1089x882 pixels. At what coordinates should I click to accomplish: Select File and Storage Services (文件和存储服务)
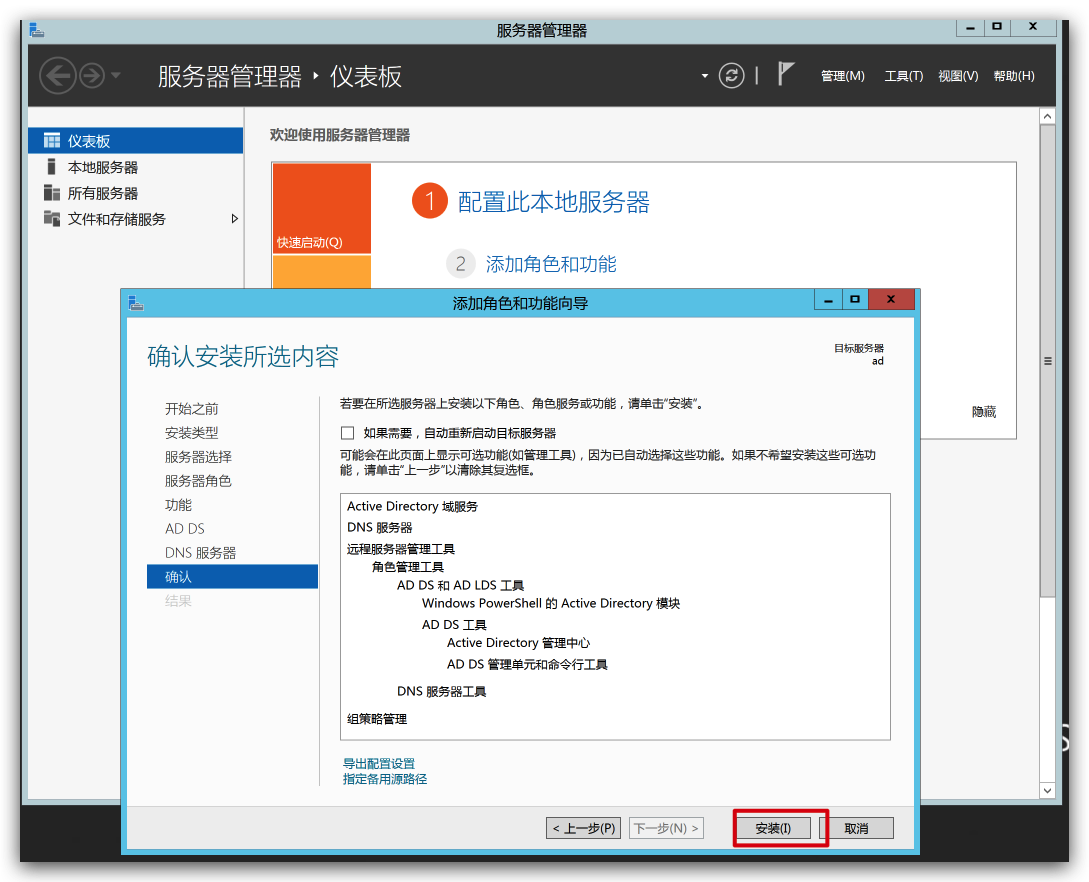(116, 219)
